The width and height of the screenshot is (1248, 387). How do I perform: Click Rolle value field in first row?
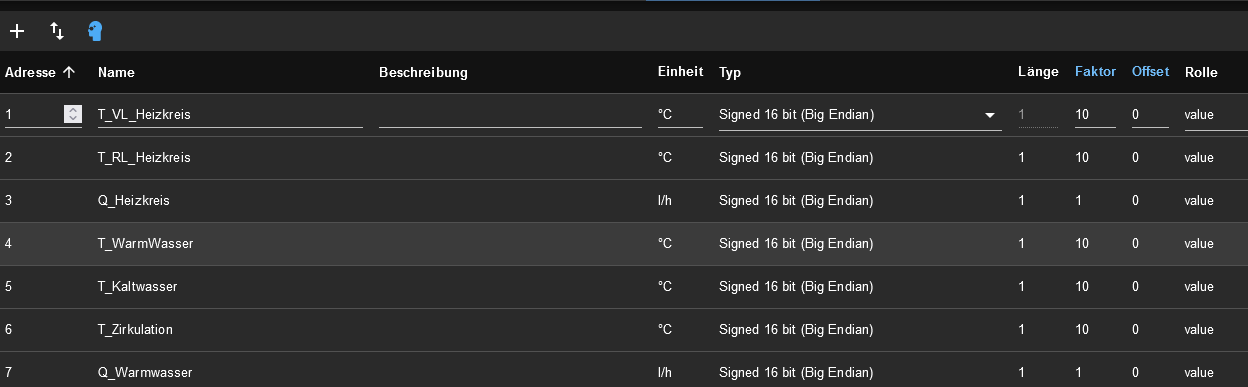pyautogui.click(x=1215, y=115)
